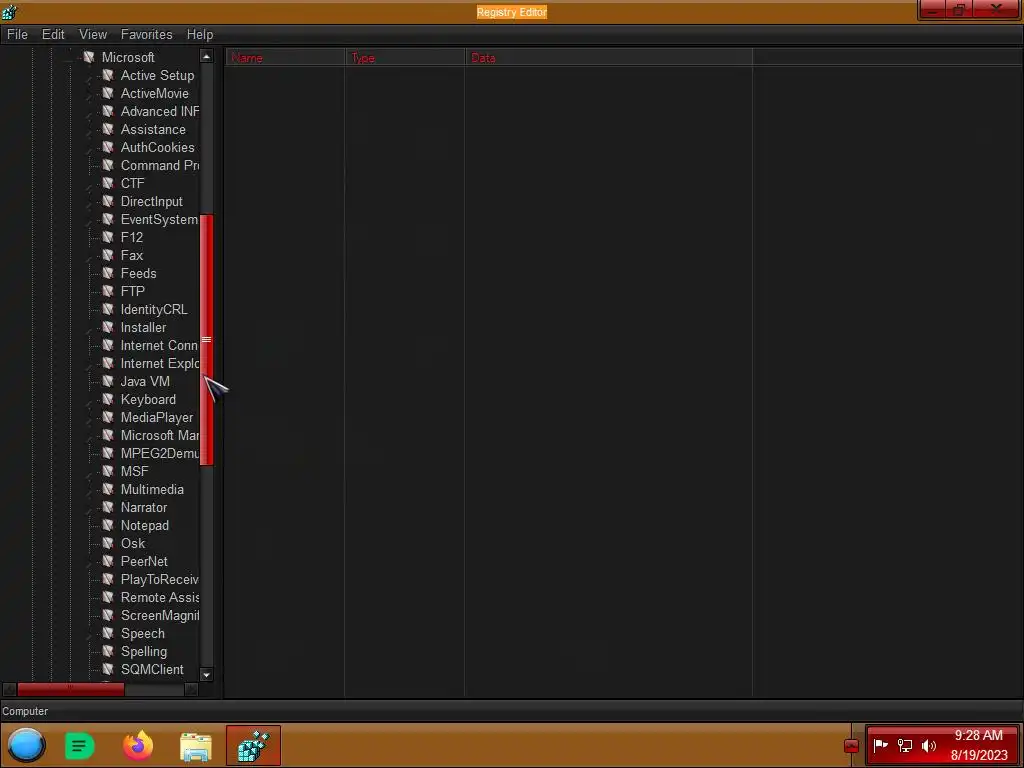Select the Osk key label
Viewport: 1024px width, 768px height.
tap(133, 543)
